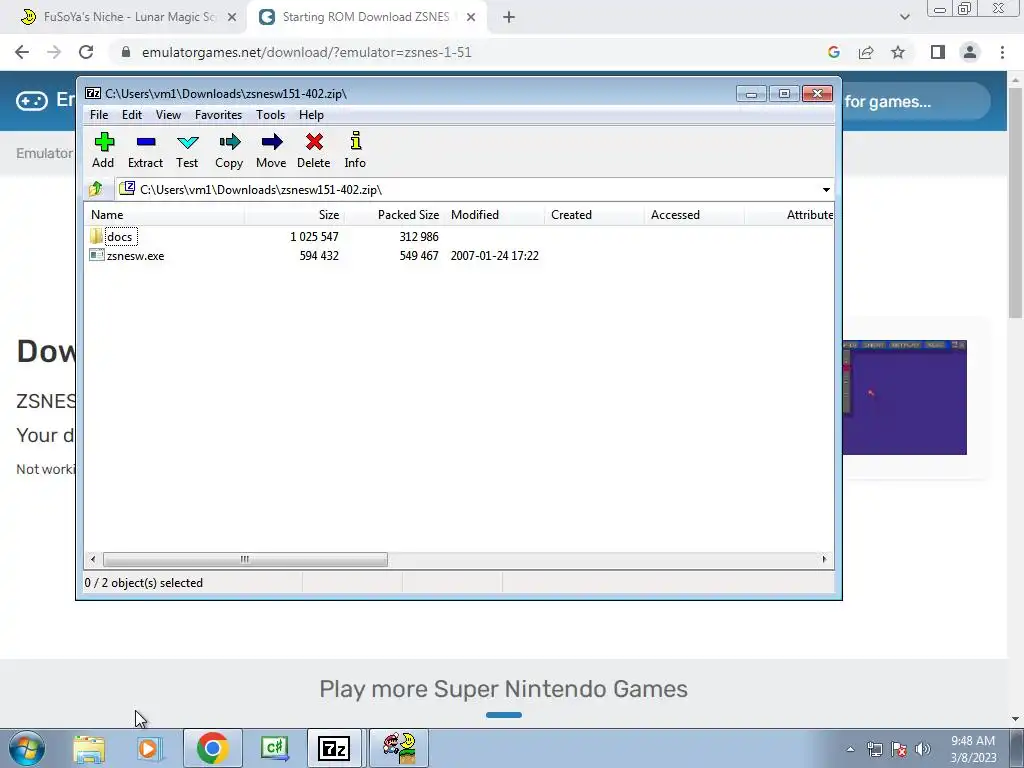1024x768 pixels.
Task: Click the share page icon in Chrome
Action: coord(866,52)
